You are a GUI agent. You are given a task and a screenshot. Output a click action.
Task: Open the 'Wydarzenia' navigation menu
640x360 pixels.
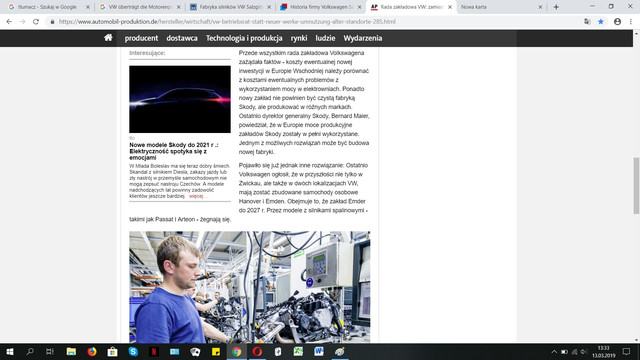[x=362, y=38]
